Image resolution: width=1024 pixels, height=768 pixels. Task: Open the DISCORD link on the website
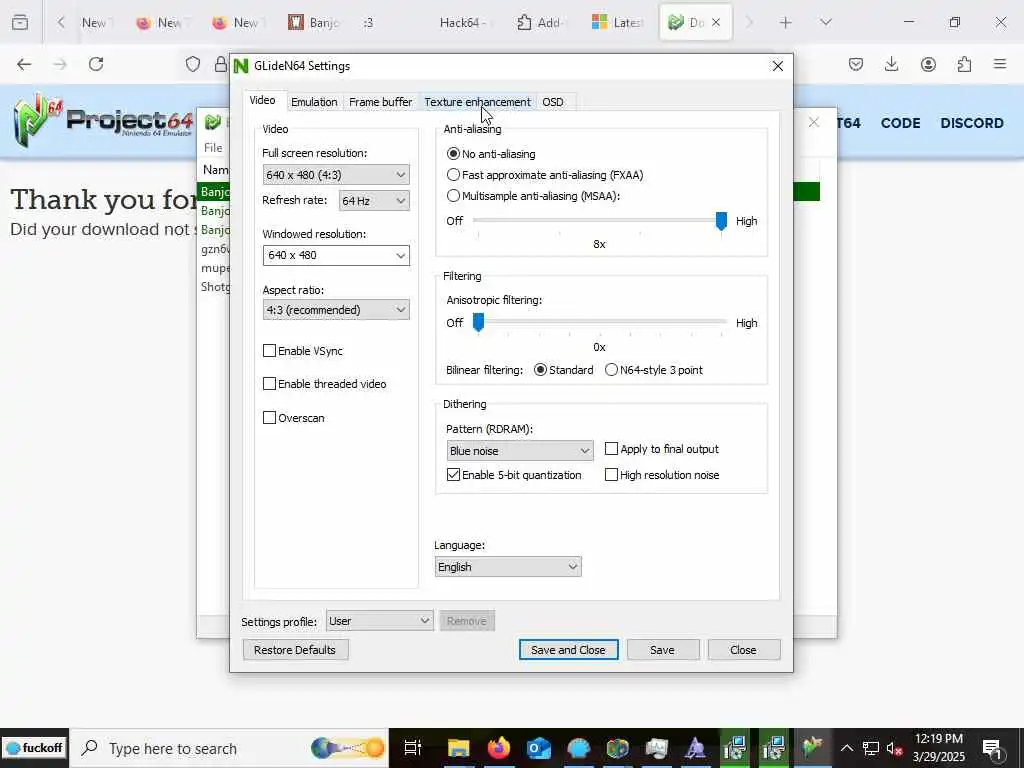tap(972, 123)
